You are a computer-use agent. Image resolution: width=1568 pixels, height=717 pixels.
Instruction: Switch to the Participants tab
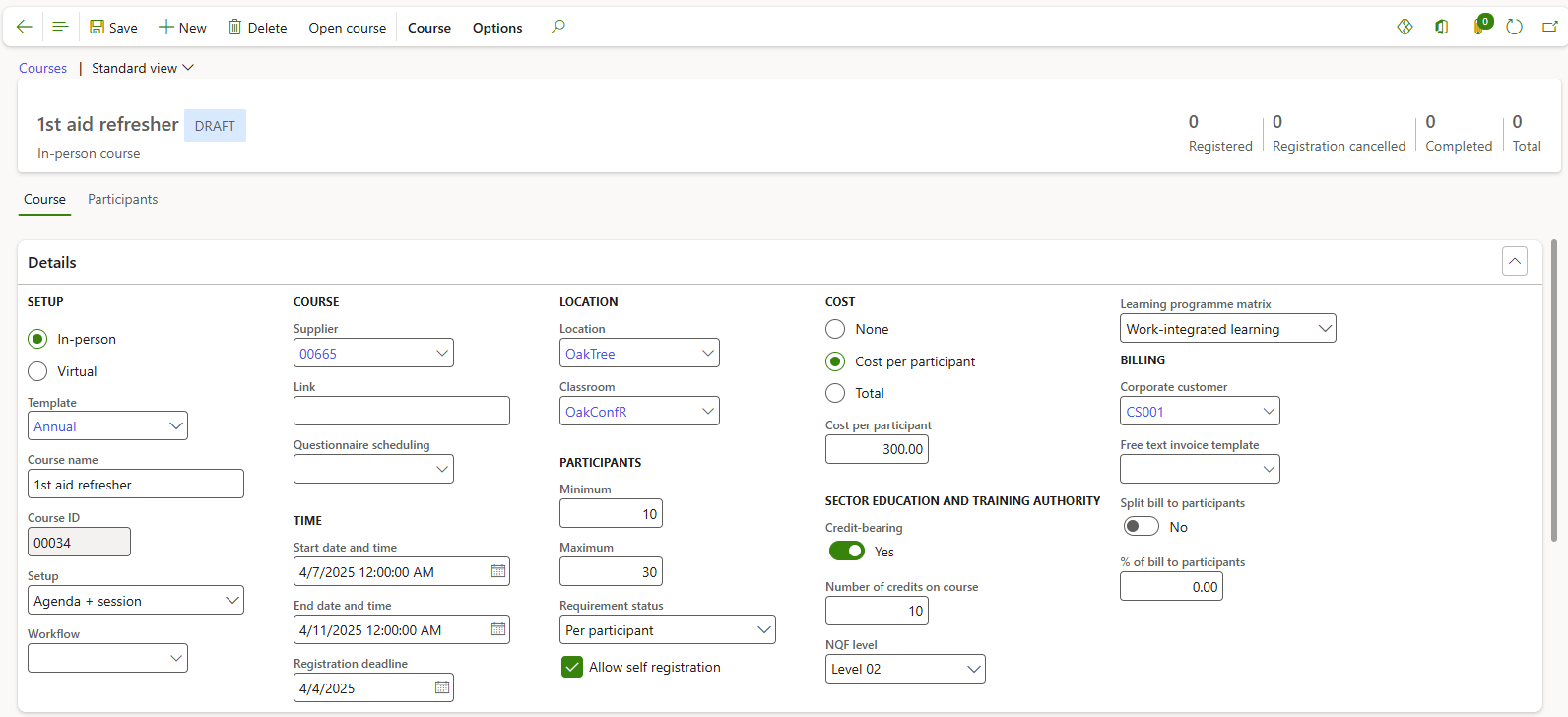pos(122,199)
